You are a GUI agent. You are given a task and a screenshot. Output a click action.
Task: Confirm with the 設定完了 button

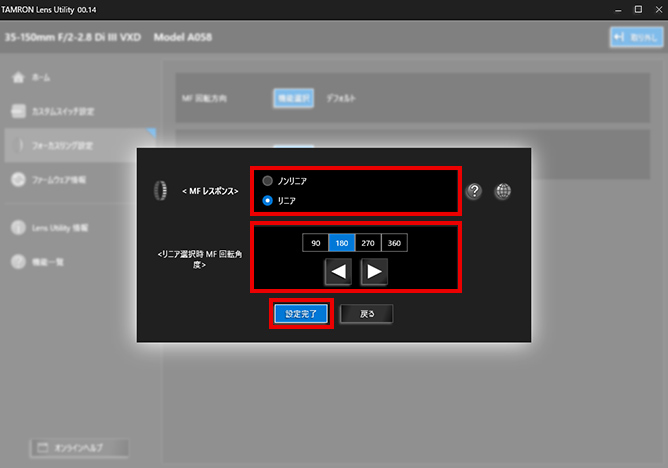point(301,314)
